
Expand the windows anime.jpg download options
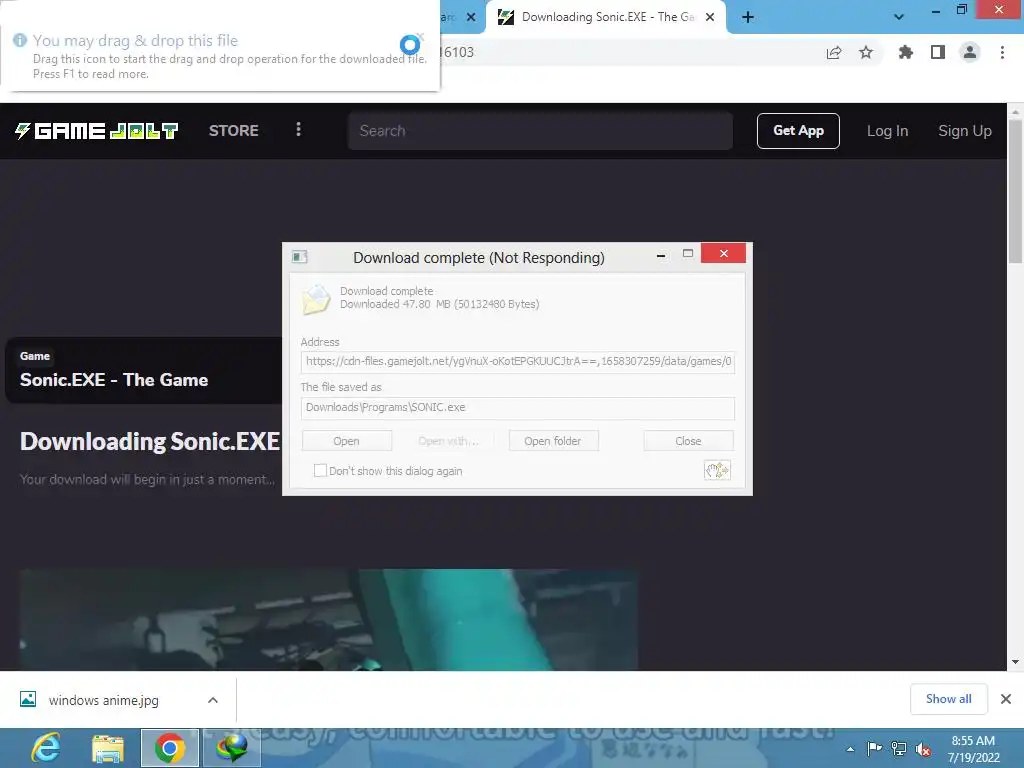pos(213,699)
